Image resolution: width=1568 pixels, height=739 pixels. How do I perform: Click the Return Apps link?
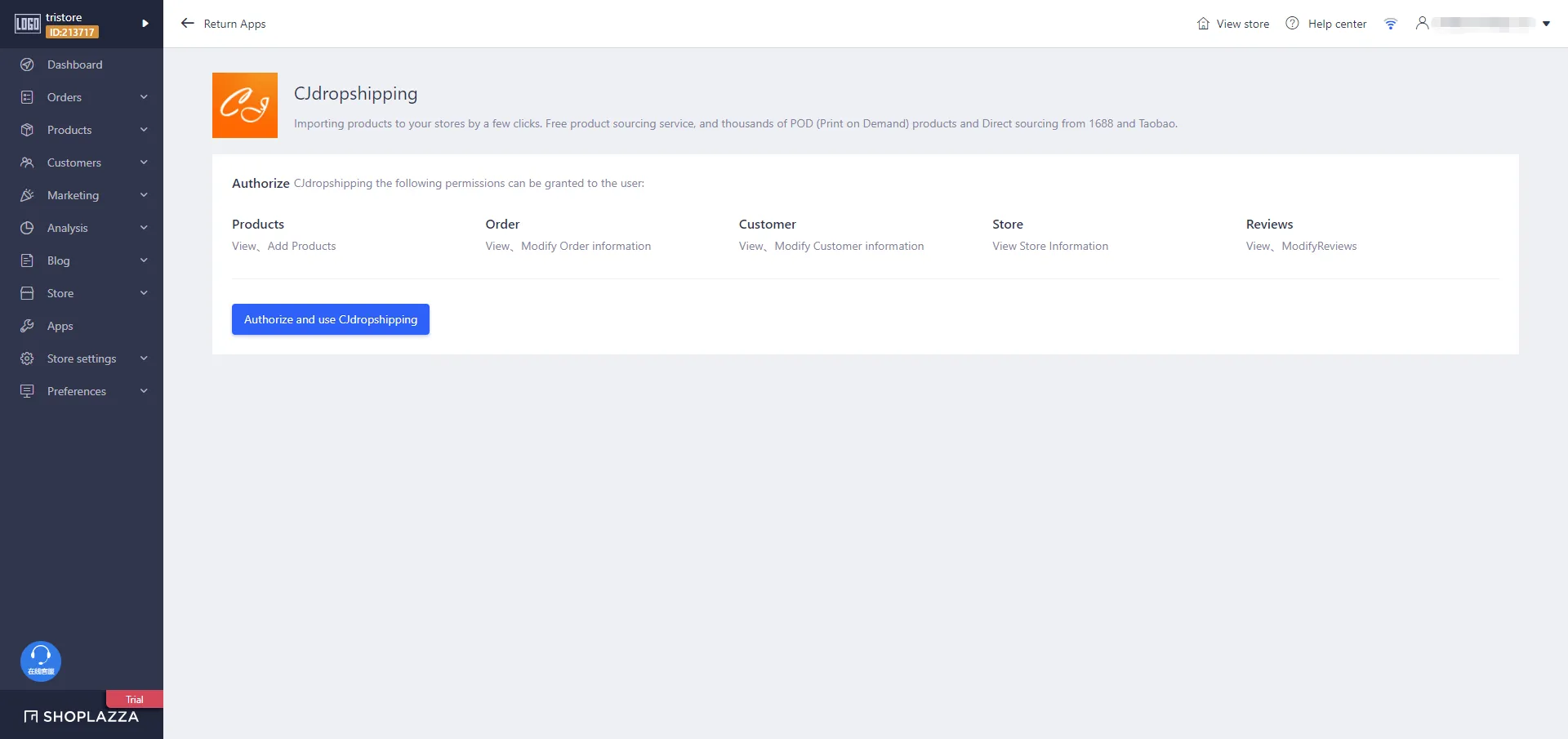coord(234,24)
